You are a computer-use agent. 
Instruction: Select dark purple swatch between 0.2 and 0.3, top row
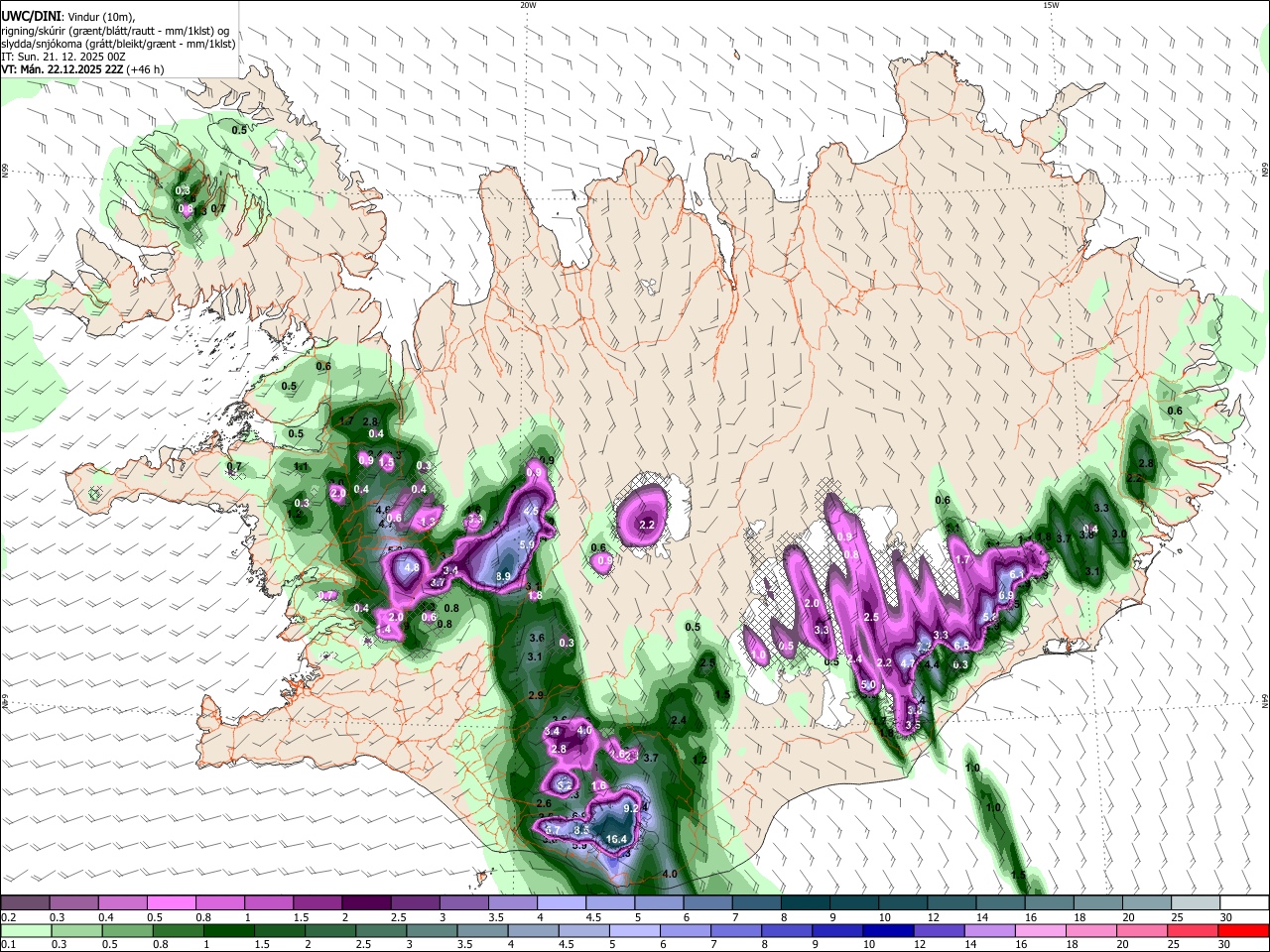tap(25, 902)
